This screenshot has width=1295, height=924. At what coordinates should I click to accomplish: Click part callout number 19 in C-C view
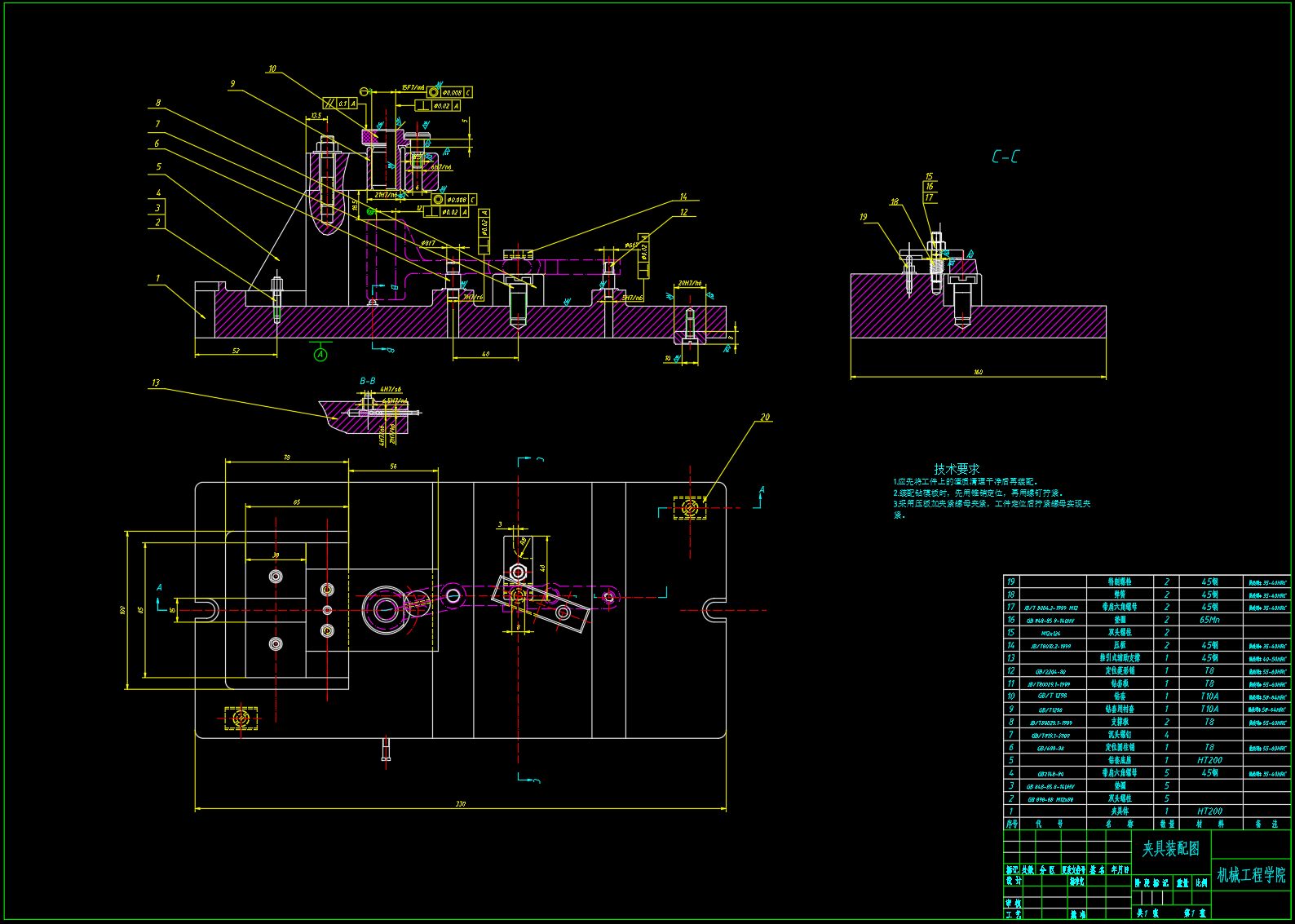(x=864, y=217)
